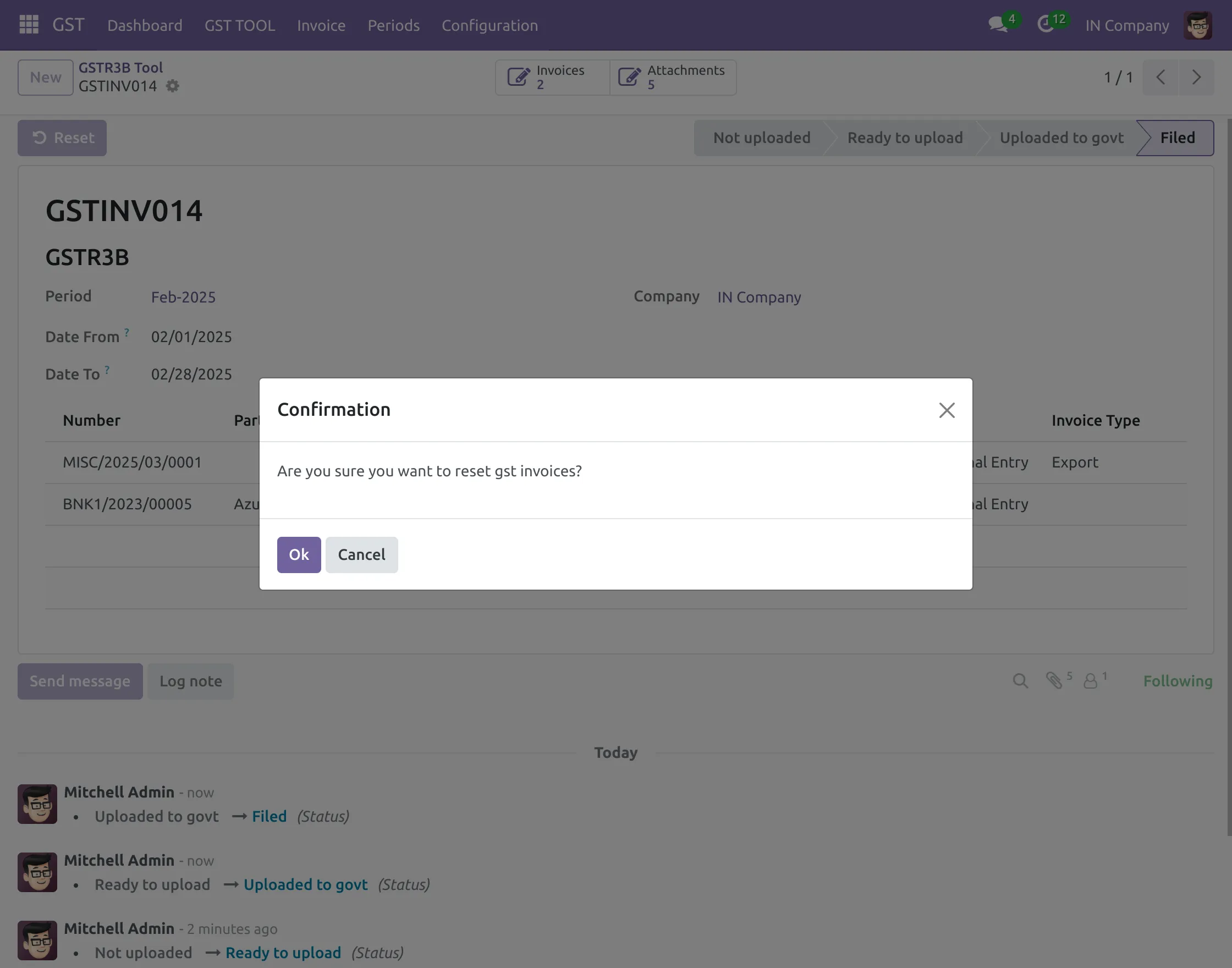This screenshot has height=968, width=1232.
Task: Click the user avatar in top bar
Action: point(1197,25)
